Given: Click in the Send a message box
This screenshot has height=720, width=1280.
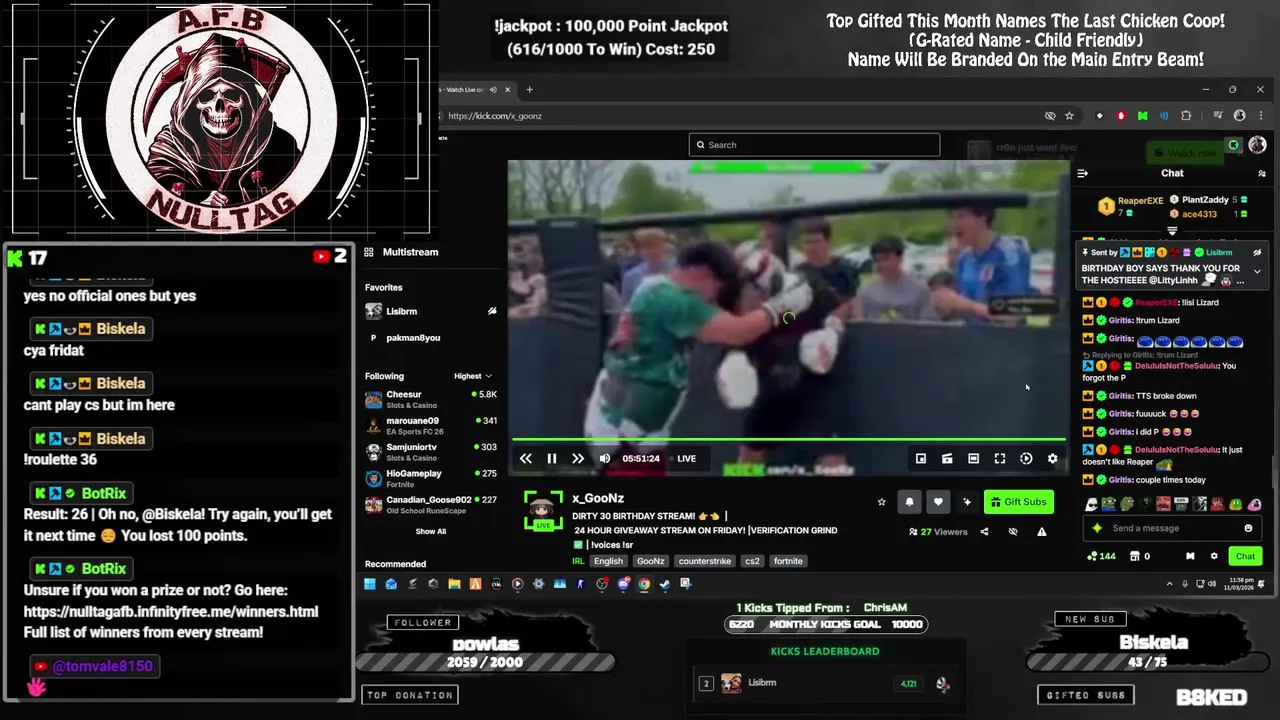Looking at the screenshot, I should click(1173, 528).
